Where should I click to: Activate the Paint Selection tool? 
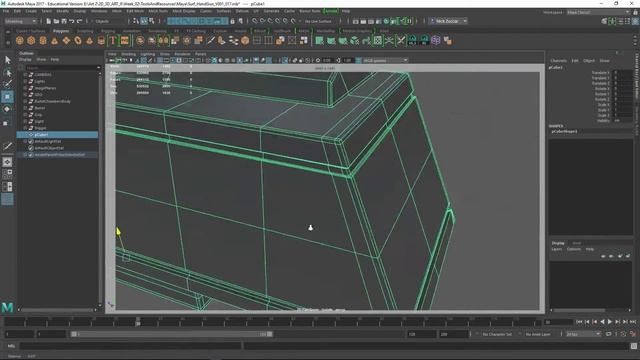(7, 84)
